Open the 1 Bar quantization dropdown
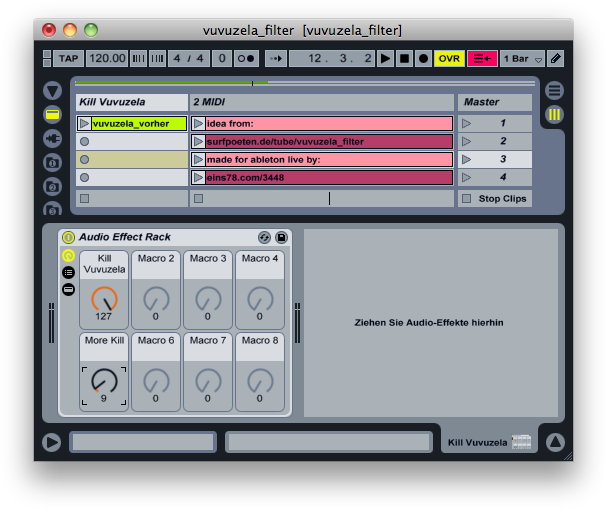The width and height of the screenshot is (606, 509). point(522,59)
